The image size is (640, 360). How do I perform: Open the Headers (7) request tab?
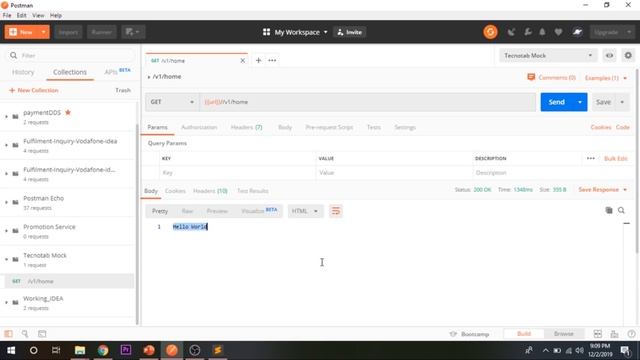(246, 127)
